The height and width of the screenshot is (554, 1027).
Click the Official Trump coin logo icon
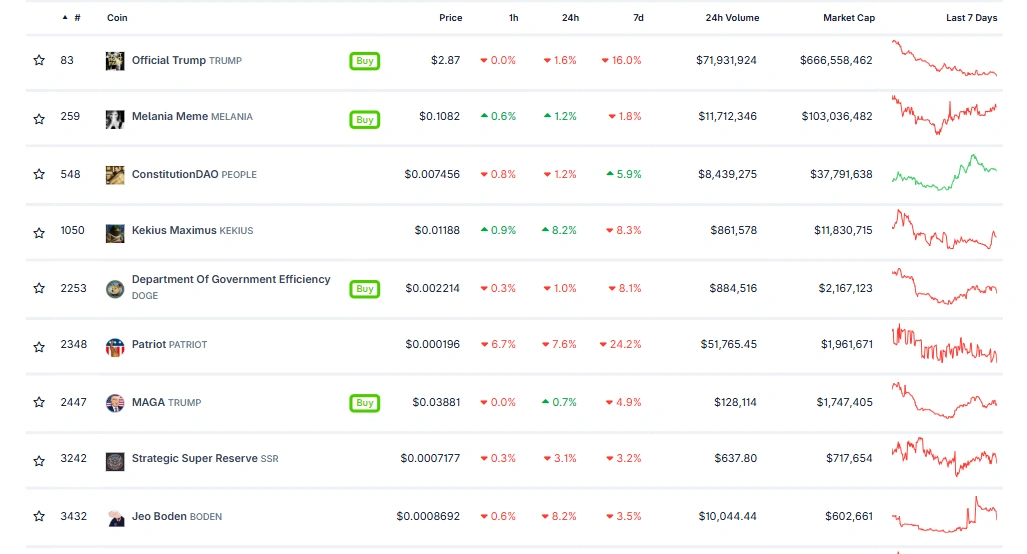(x=115, y=61)
